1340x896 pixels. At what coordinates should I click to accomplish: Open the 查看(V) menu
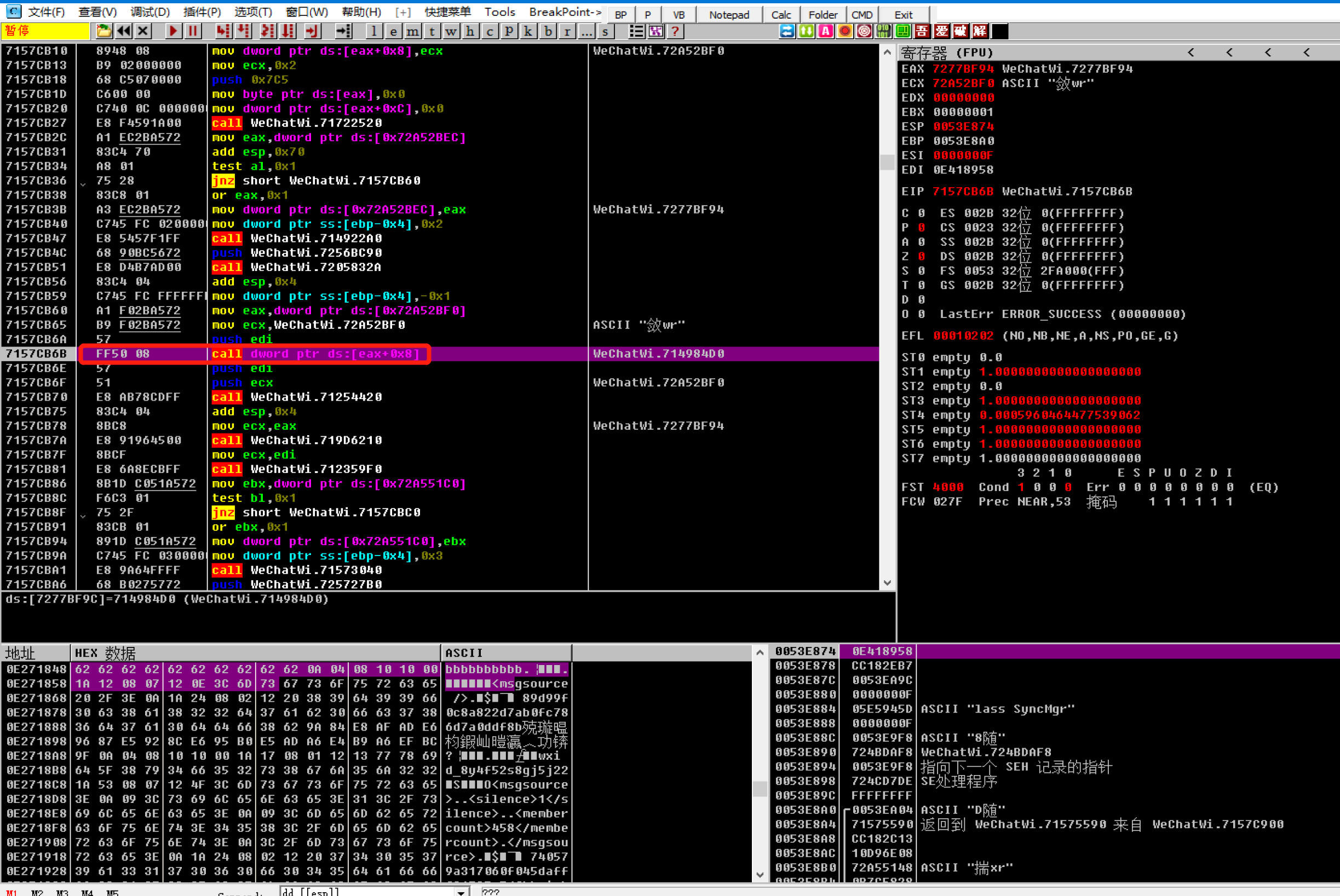tap(97, 11)
